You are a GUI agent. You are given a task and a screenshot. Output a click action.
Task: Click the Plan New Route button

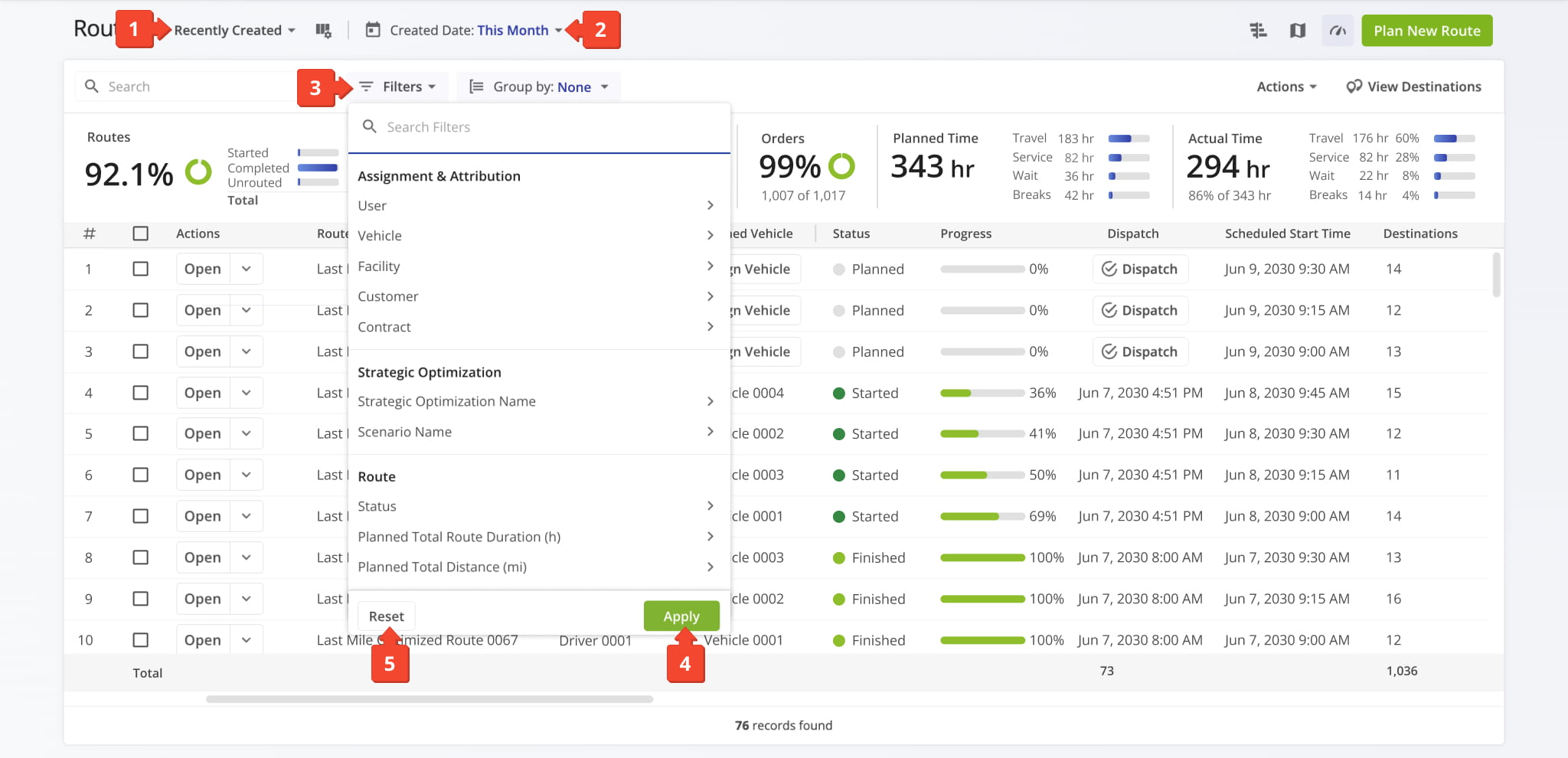pyautogui.click(x=1426, y=31)
